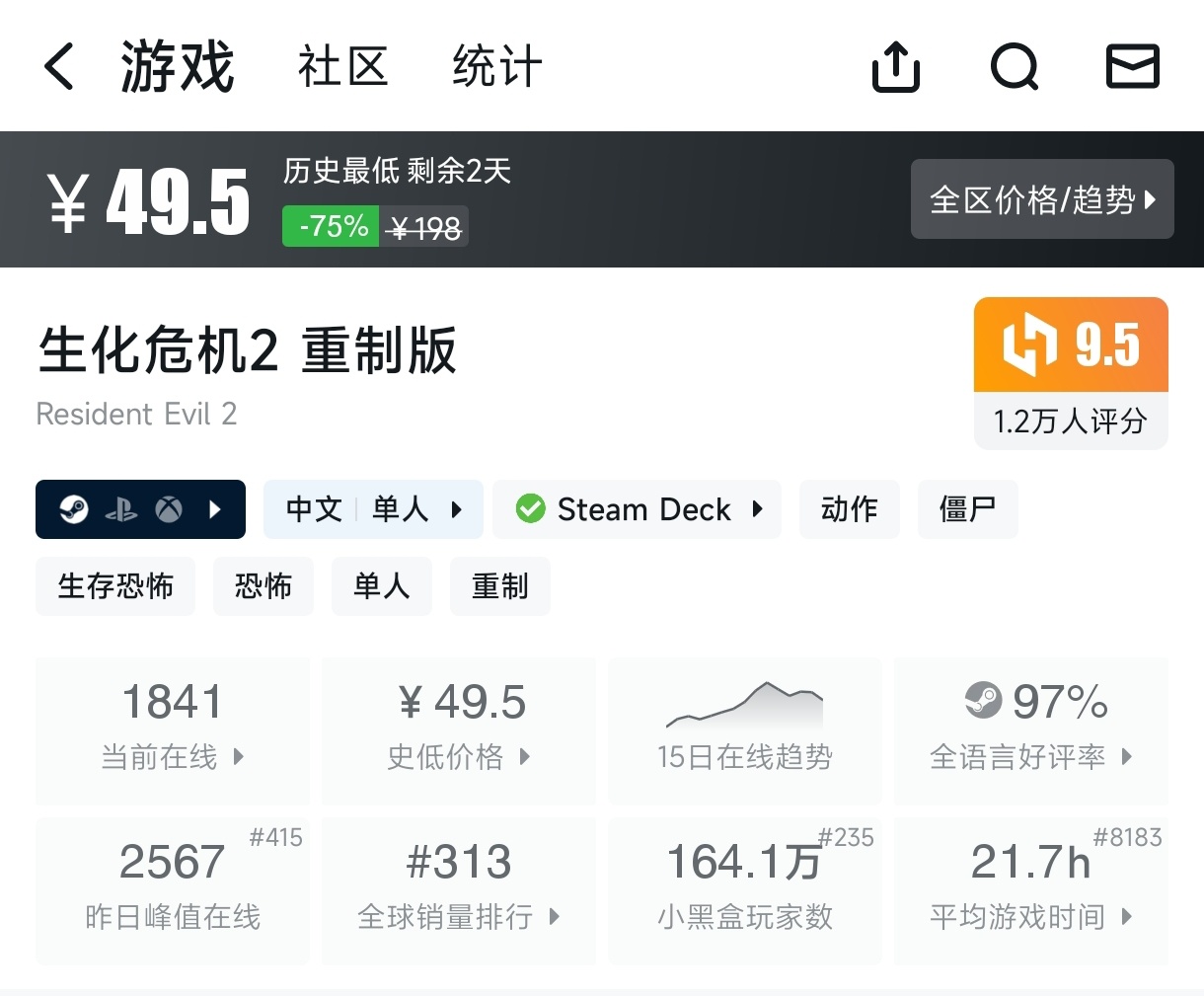Open 当前在线 player count details
The width and height of the screenshot is (1204, 996).
(172, 730)
